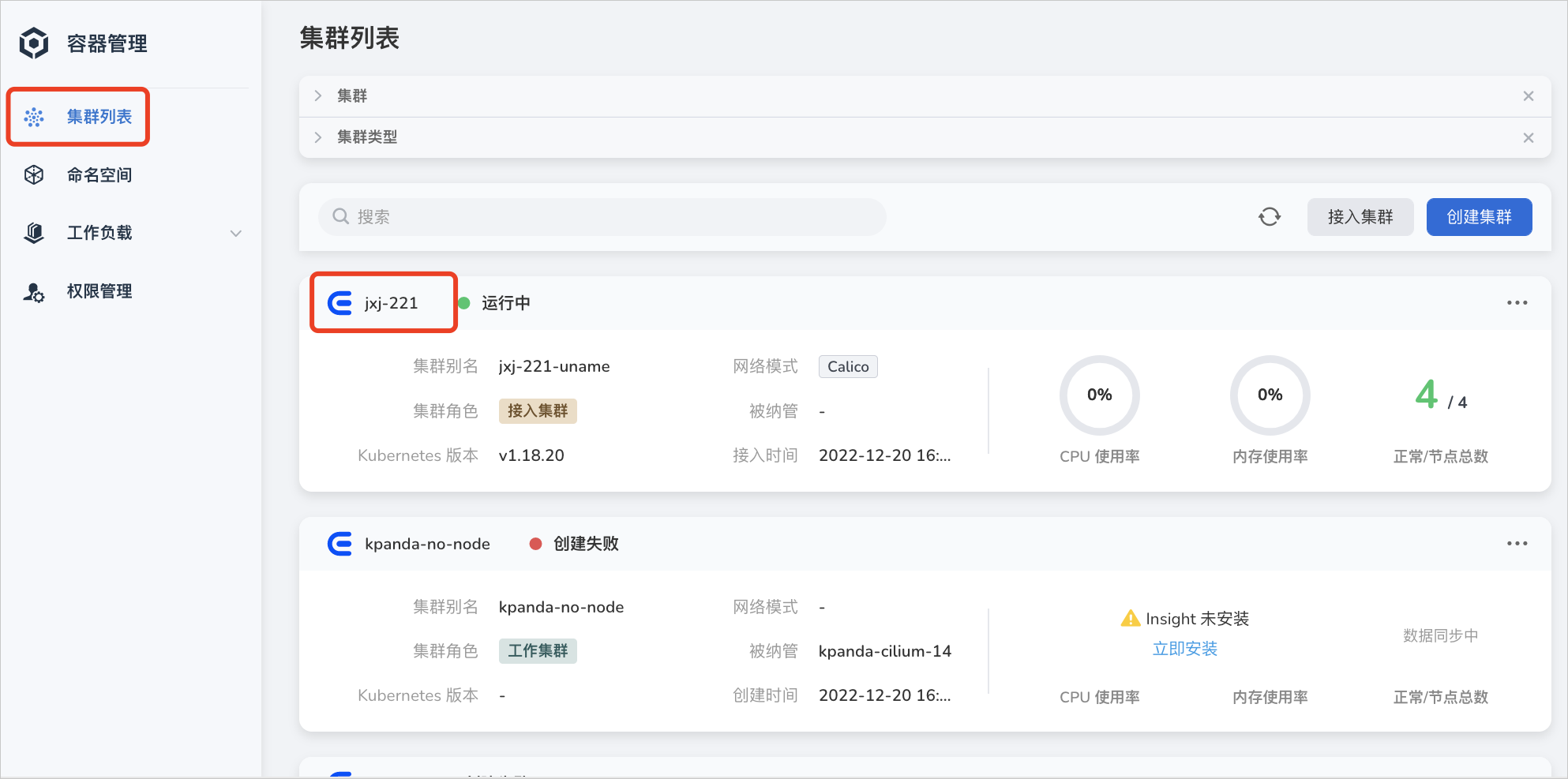Image resolution: width=1568 pixels, height=779 pixels.
Task: Click jxj-221 memory usage 0% gauge
Action: tap(1270, 395)
